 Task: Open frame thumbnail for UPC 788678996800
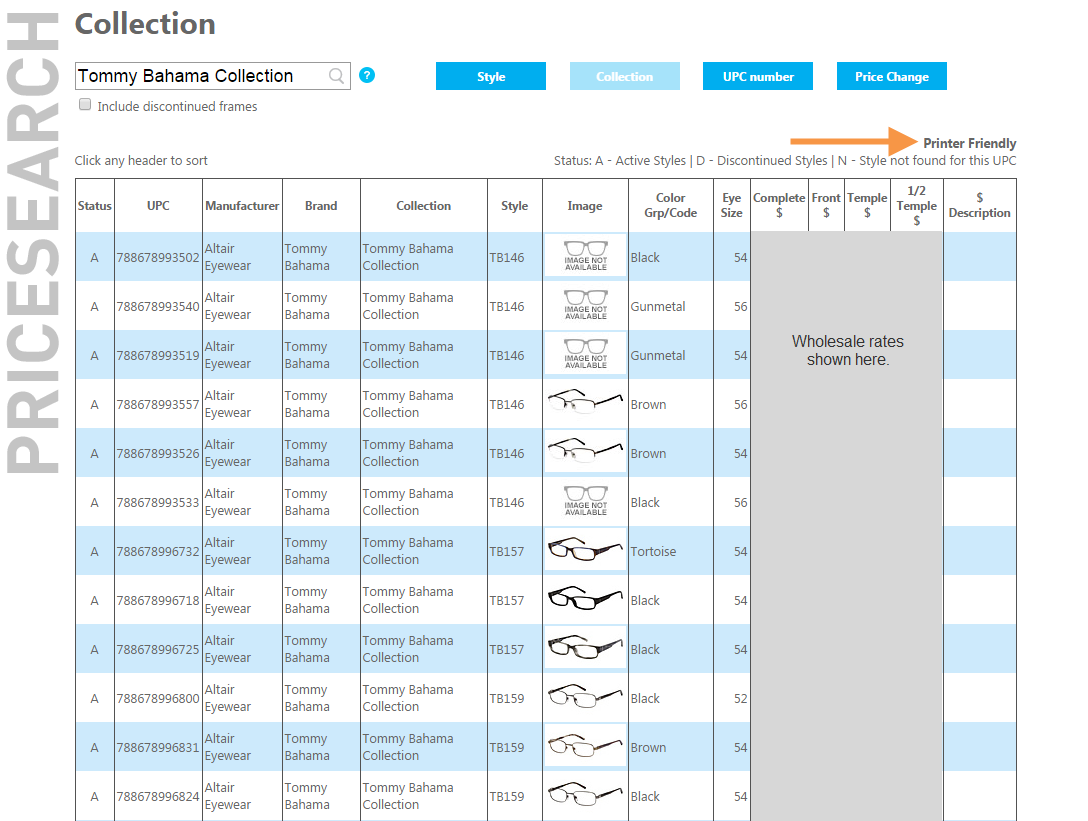(x=586, y=698)
